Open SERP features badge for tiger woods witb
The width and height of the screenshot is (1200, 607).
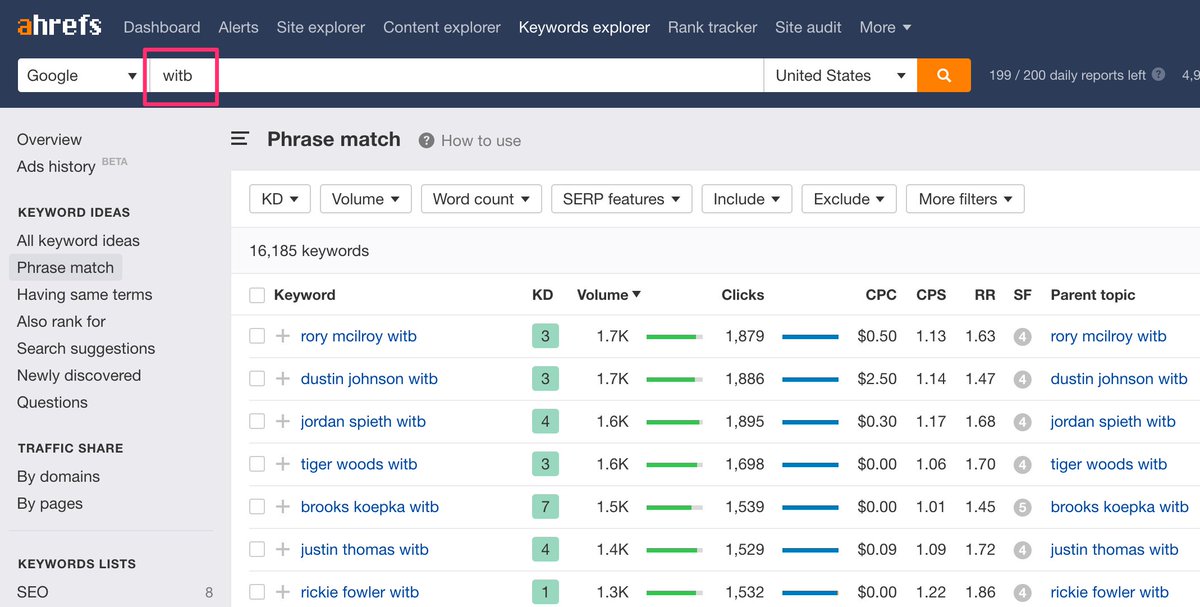pyautogui.click(x=1022, y=464)
